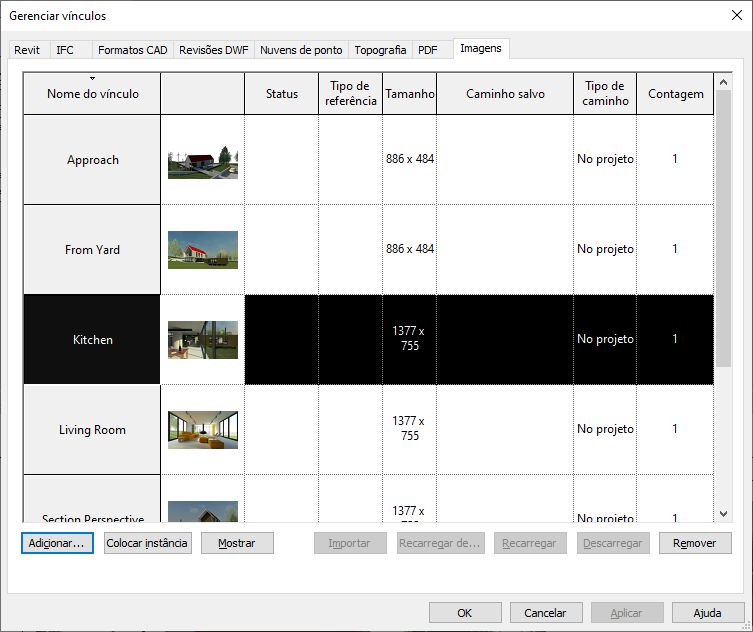Viewport: 753px width, 632px height.
Task: Click the Cancelar button
Action: click(546, 613)
